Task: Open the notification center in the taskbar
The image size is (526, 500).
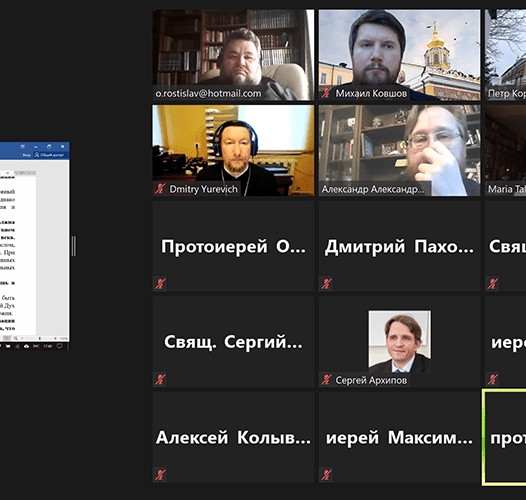Action: point(59,346)
